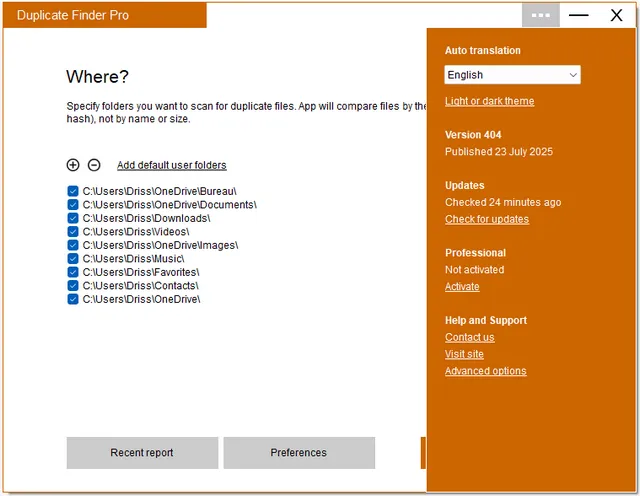
Task: Click the Version 404 label
Action: 473,135
